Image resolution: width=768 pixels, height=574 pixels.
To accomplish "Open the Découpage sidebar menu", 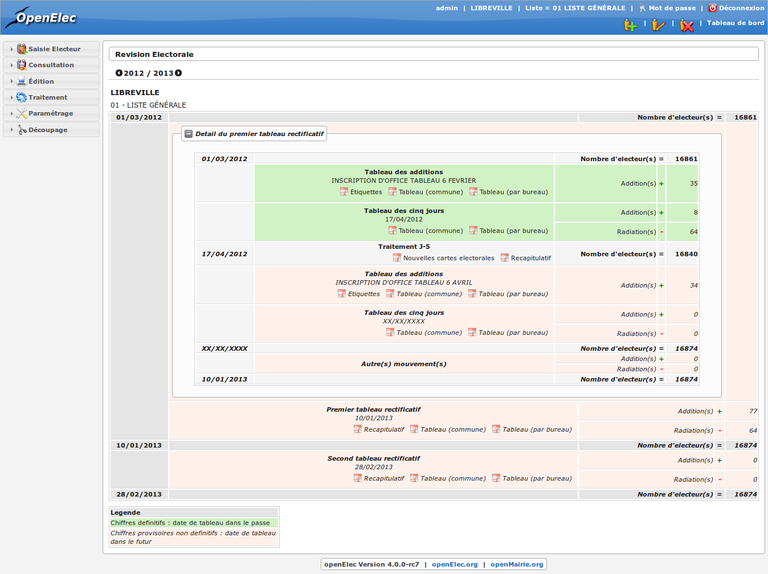I will [x=48, y=130].
